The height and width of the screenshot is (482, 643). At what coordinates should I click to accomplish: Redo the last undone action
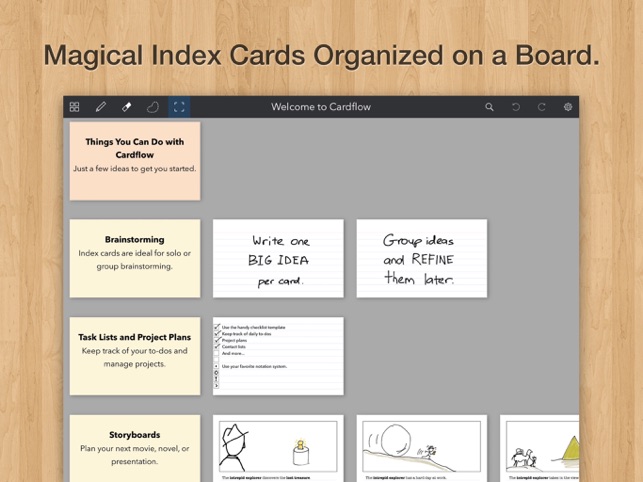[542, 107]
